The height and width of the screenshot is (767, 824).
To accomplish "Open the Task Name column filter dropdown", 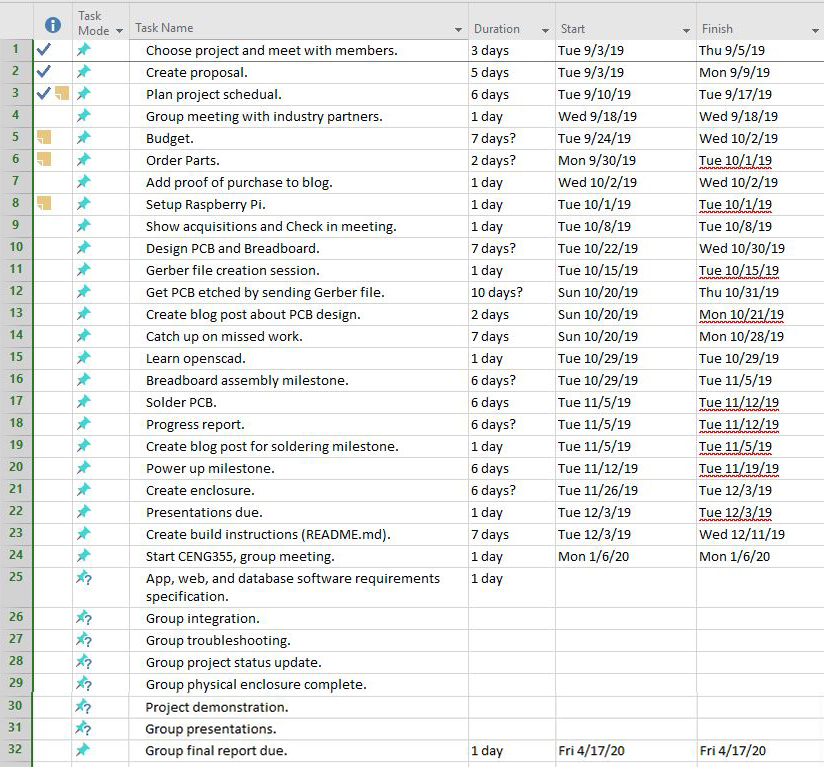I will [458, 30].
